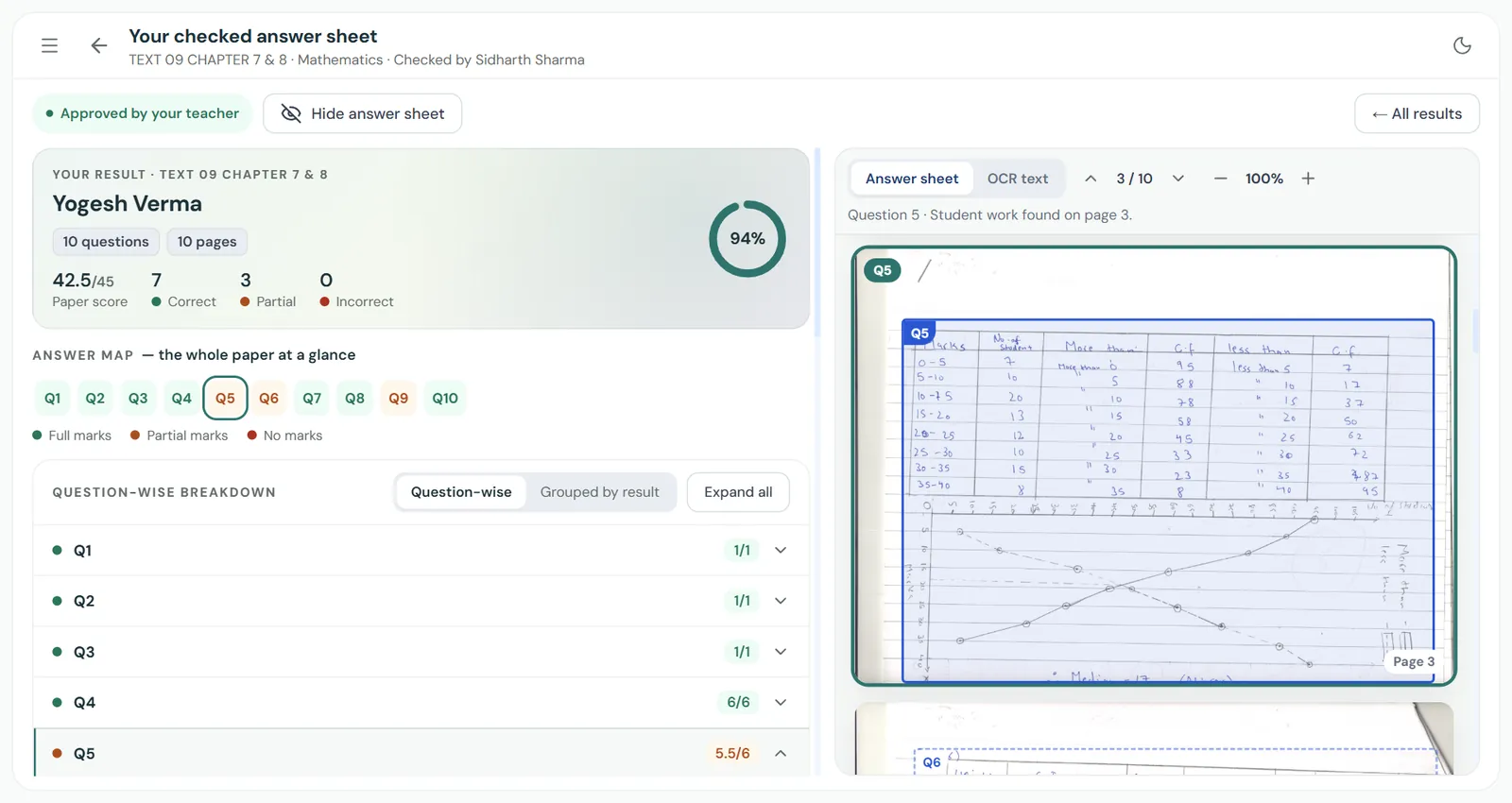Expand the Q3 row chevron
Image resolution: width=1512 pixels, height=803 pixels.
[x=781, y=652]
